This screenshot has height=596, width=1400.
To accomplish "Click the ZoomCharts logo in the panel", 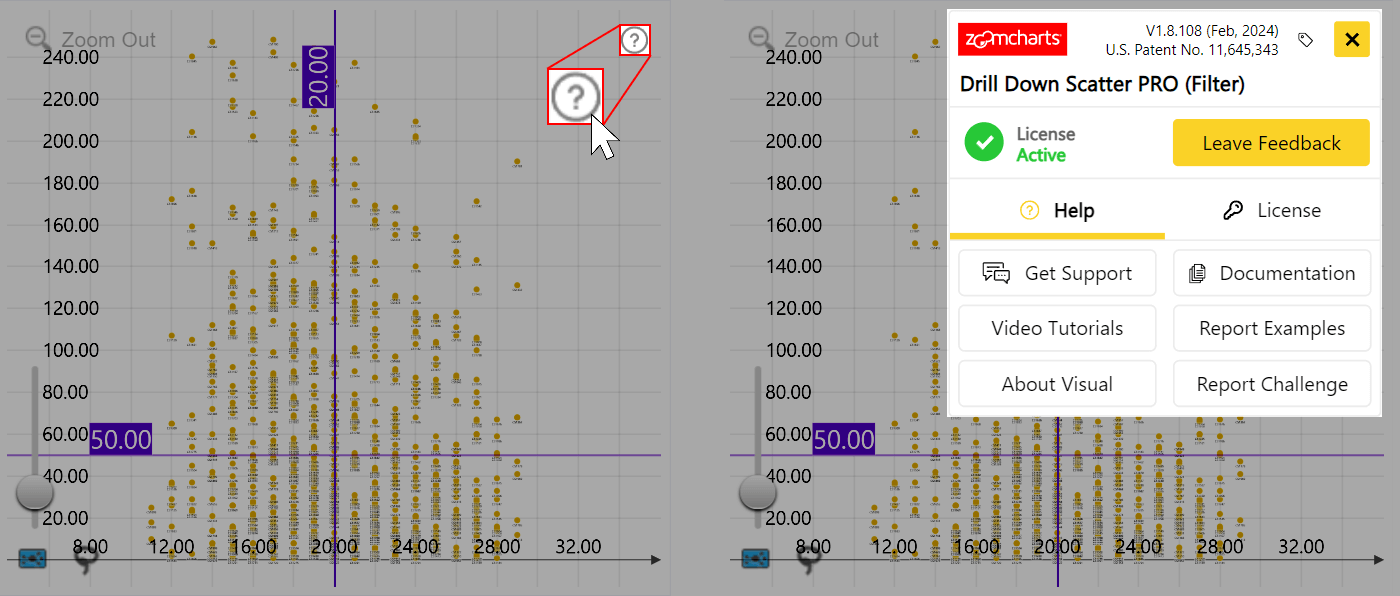I will 1012,39.
